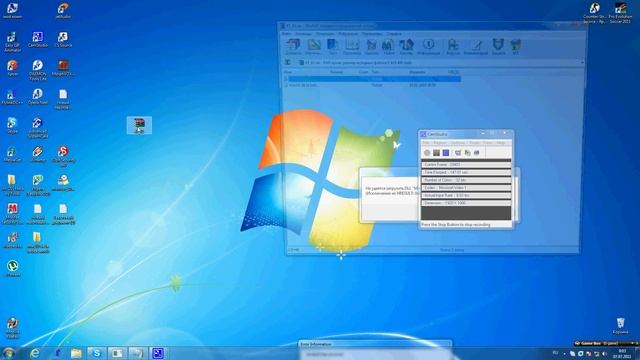Click the Comment icon in WinRAR toolbar
The width and height of the screenshot is (640, 360).
pyautogui.click(x=476, y=47)
